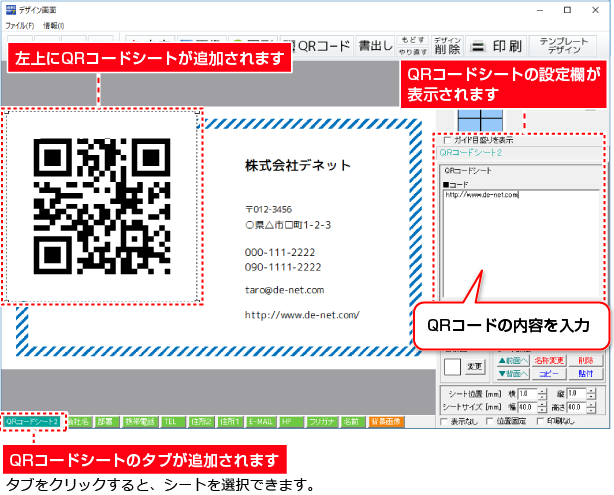Minimize the デザイン画面 window
This screenshot has width=614, height=495.
pyautogui.click(x=540, y=10)
